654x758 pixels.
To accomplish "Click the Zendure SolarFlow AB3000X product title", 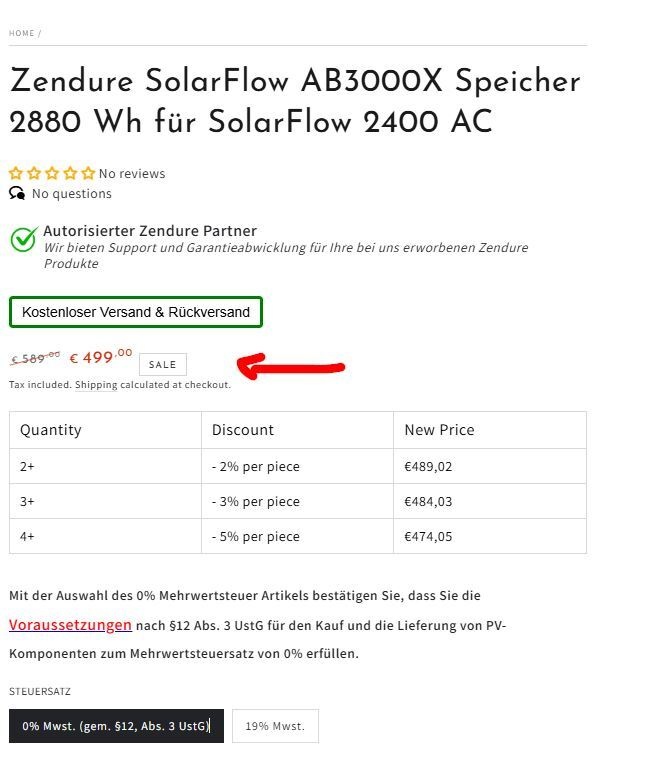I will click(x=295, y=101).
